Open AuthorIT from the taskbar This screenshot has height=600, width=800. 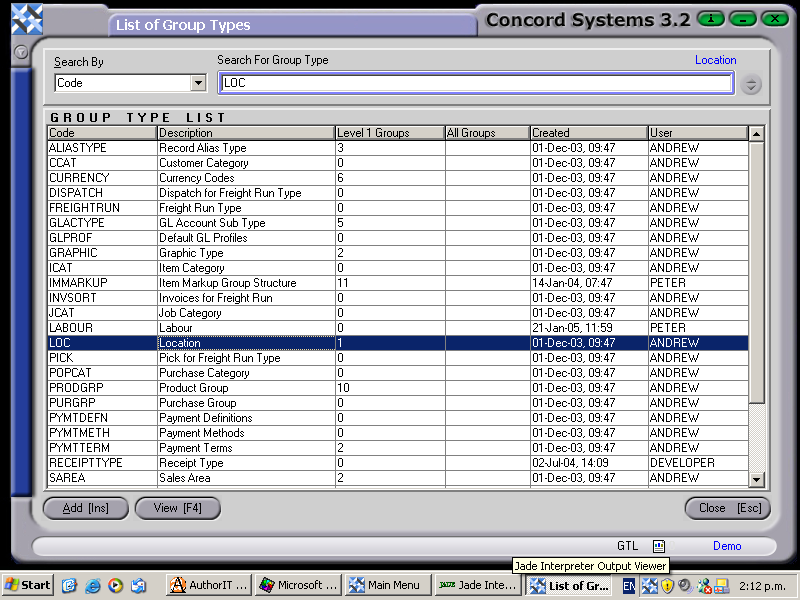[207, 585]
